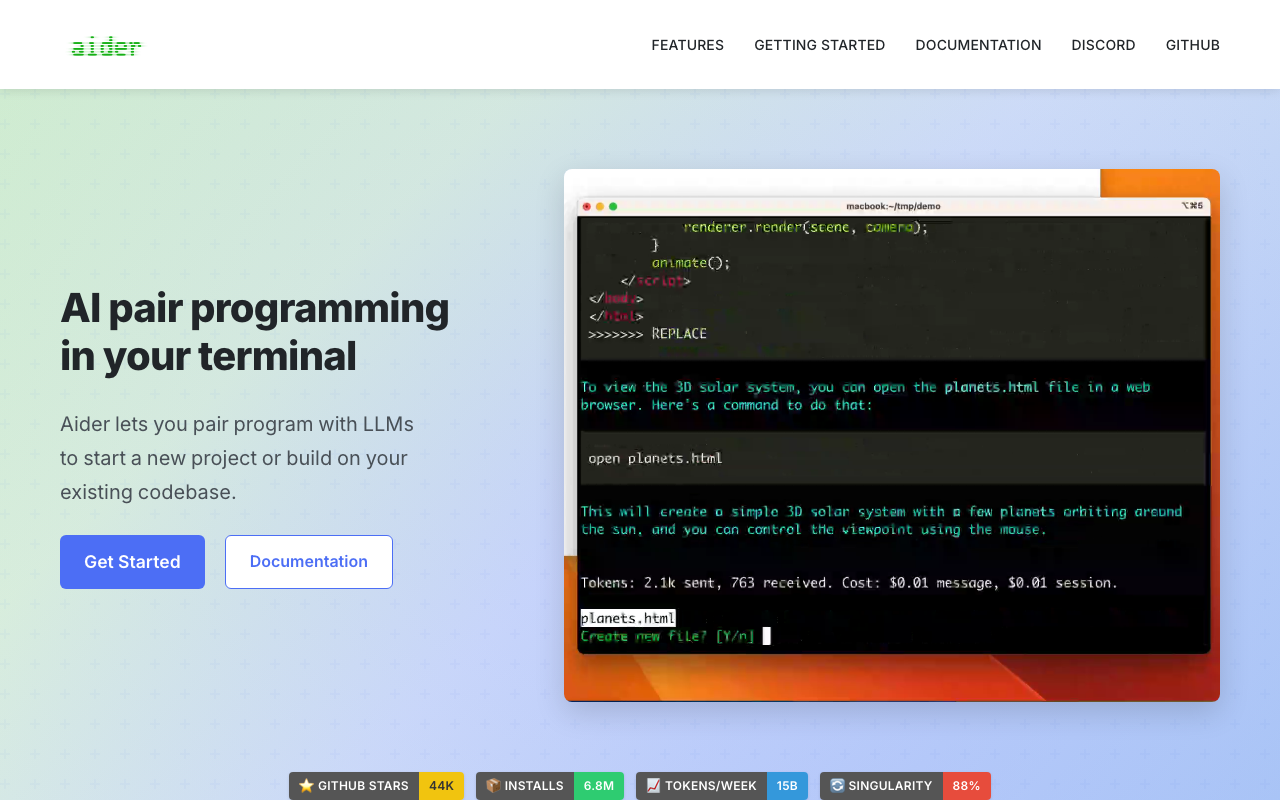
Task: Click the green dot in terminal demo
Action: pyautogui.click(x=613, y=207)
